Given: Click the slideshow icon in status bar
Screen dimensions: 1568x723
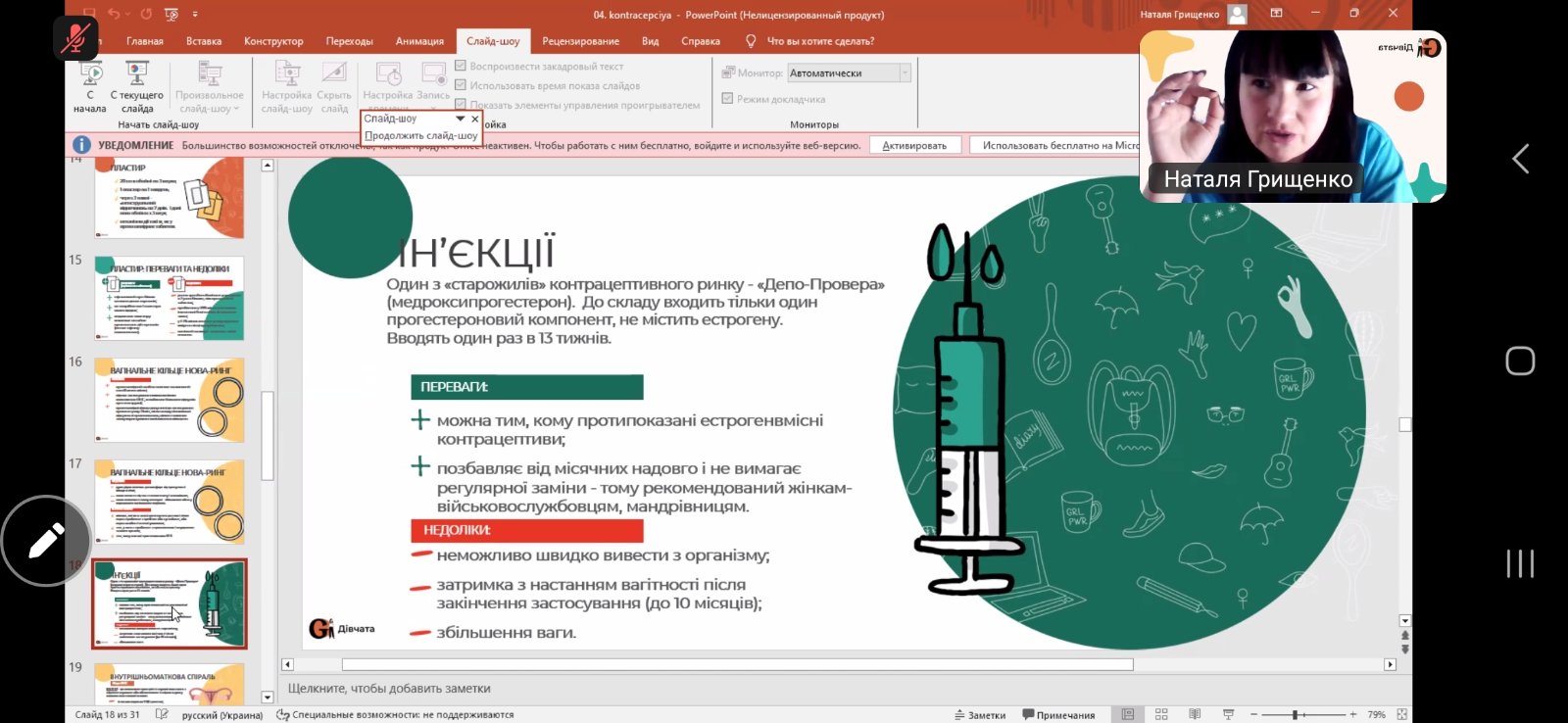Looking at the screenshot, I should coord(1228,714).
